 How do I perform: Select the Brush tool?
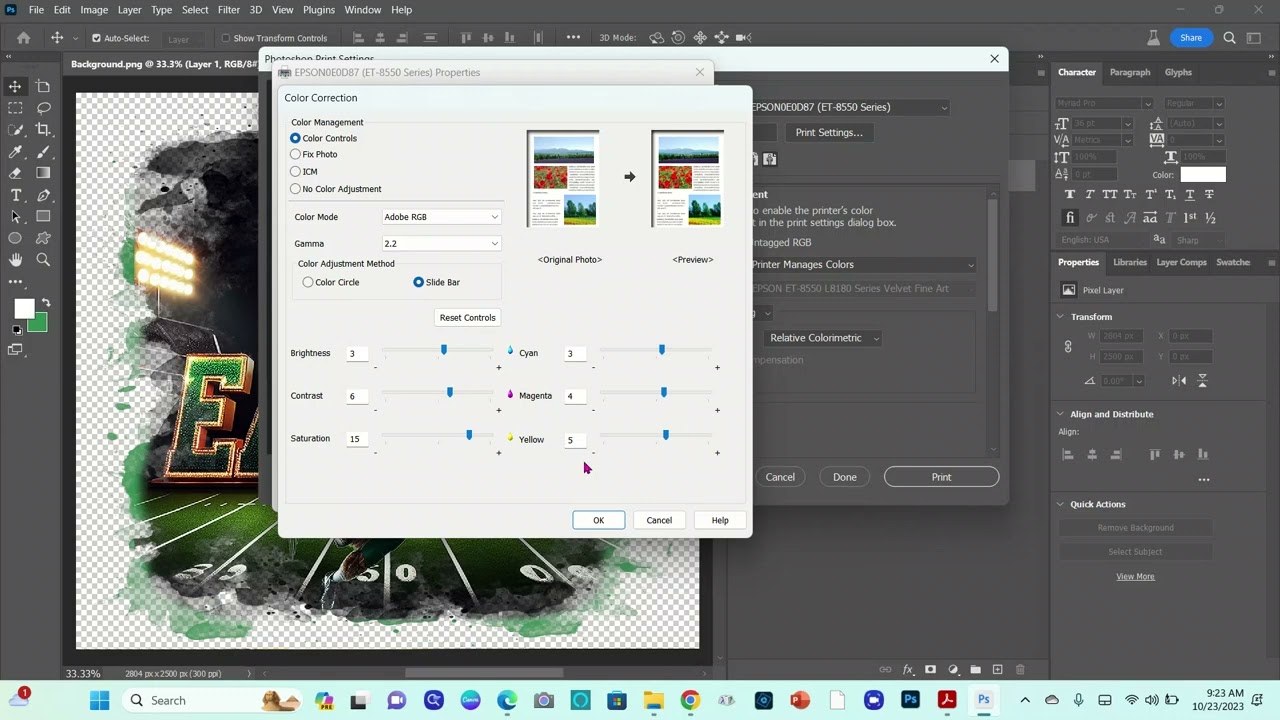[43, 152]
